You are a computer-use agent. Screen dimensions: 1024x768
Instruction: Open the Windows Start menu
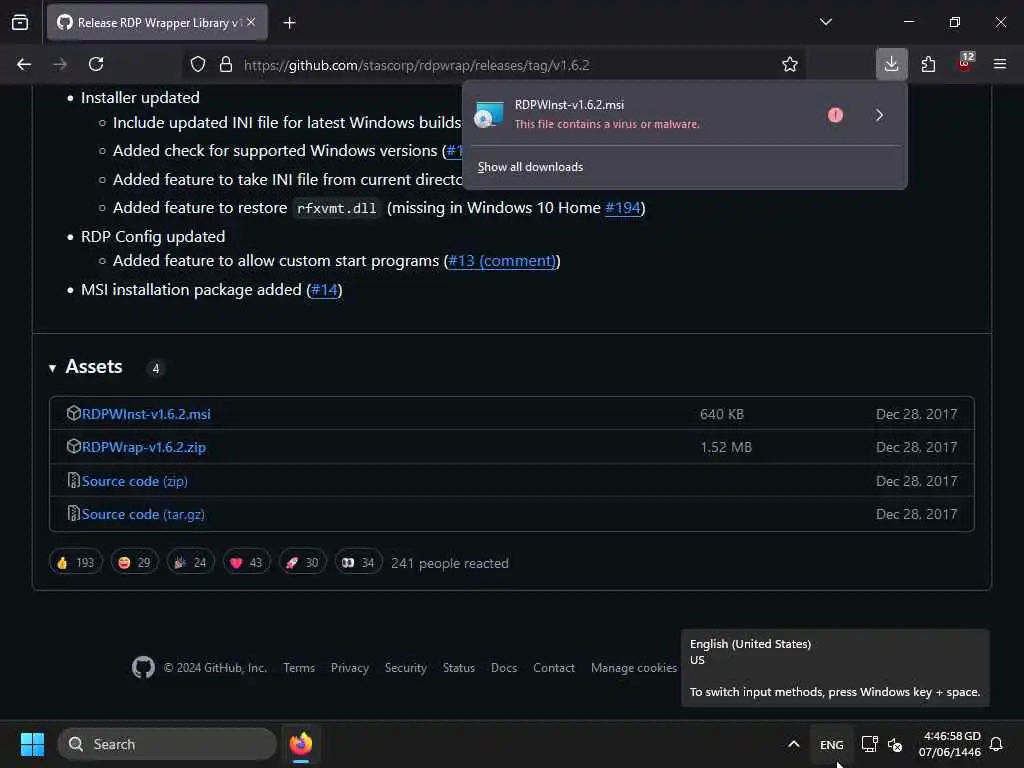tap(32, 744)
